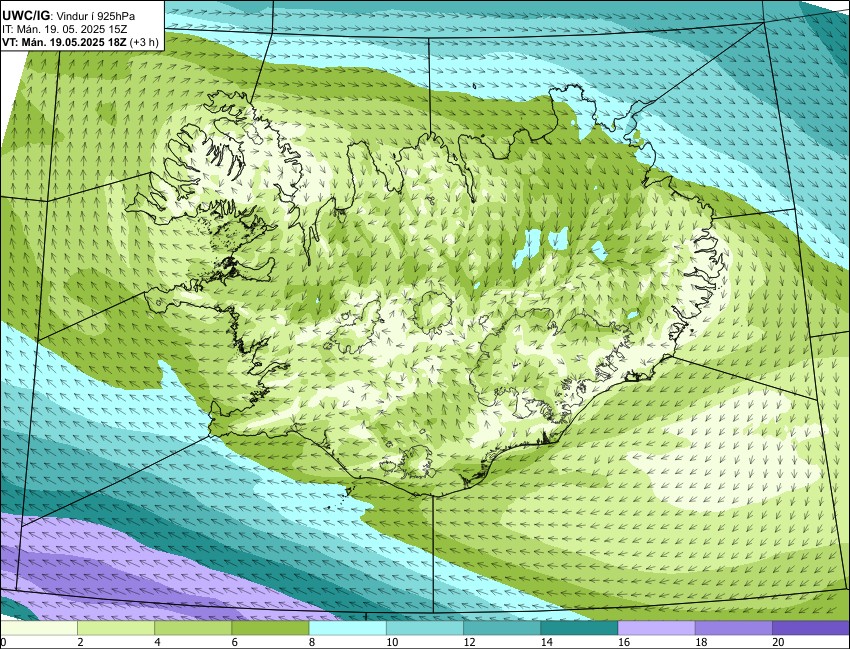Click the 'UWC/IG' title text
Viewport: 850px width, 649px height.
25,16
